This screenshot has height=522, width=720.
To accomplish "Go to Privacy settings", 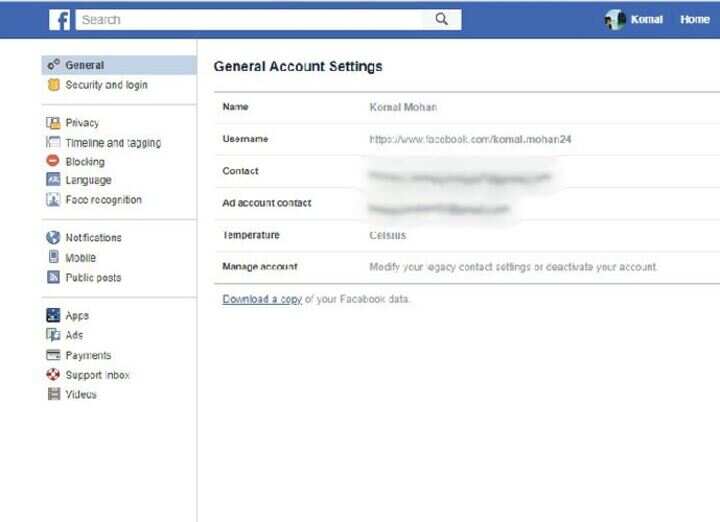I will coord(82,123).
